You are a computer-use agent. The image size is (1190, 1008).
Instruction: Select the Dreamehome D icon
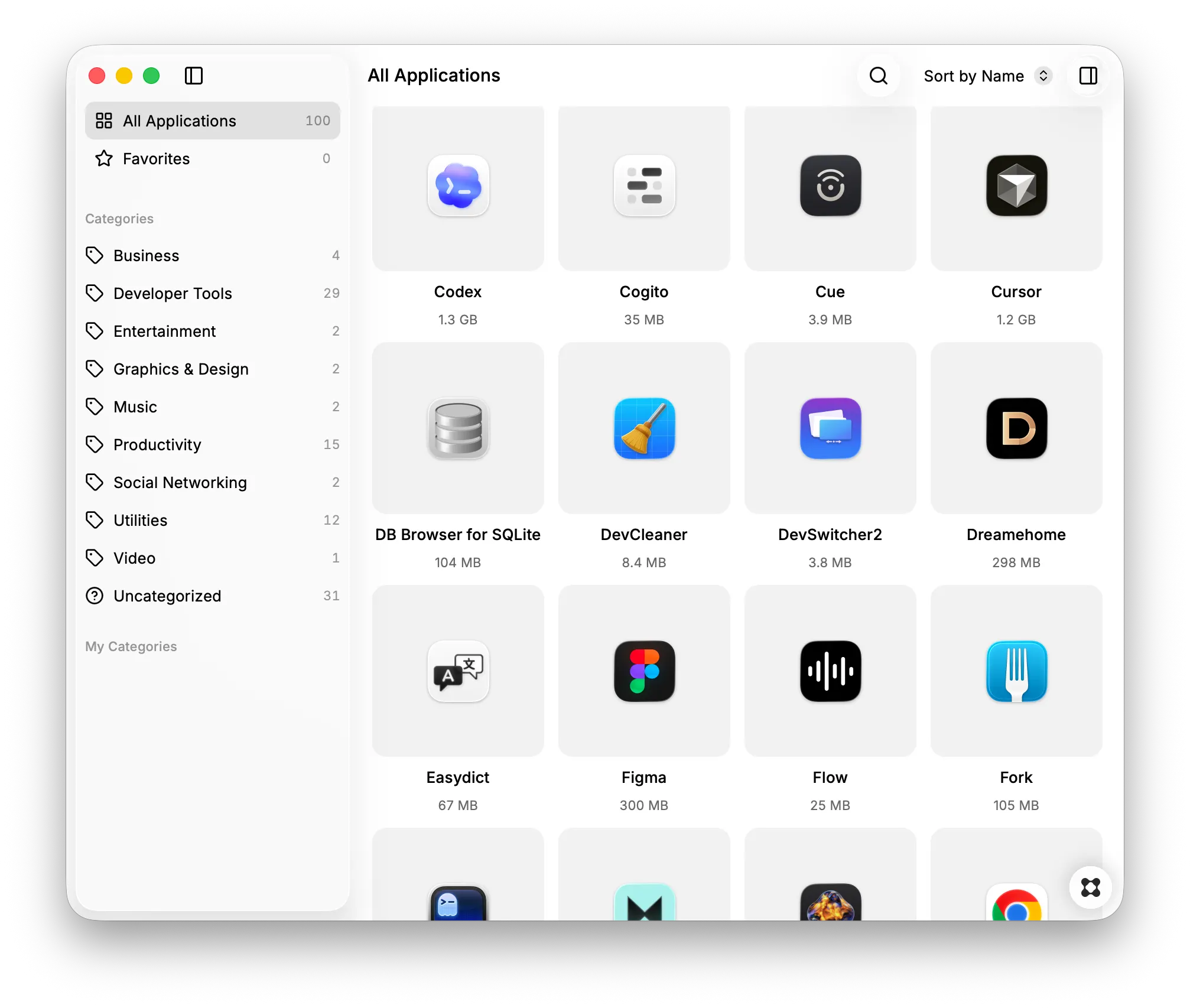coord(1016,428)
